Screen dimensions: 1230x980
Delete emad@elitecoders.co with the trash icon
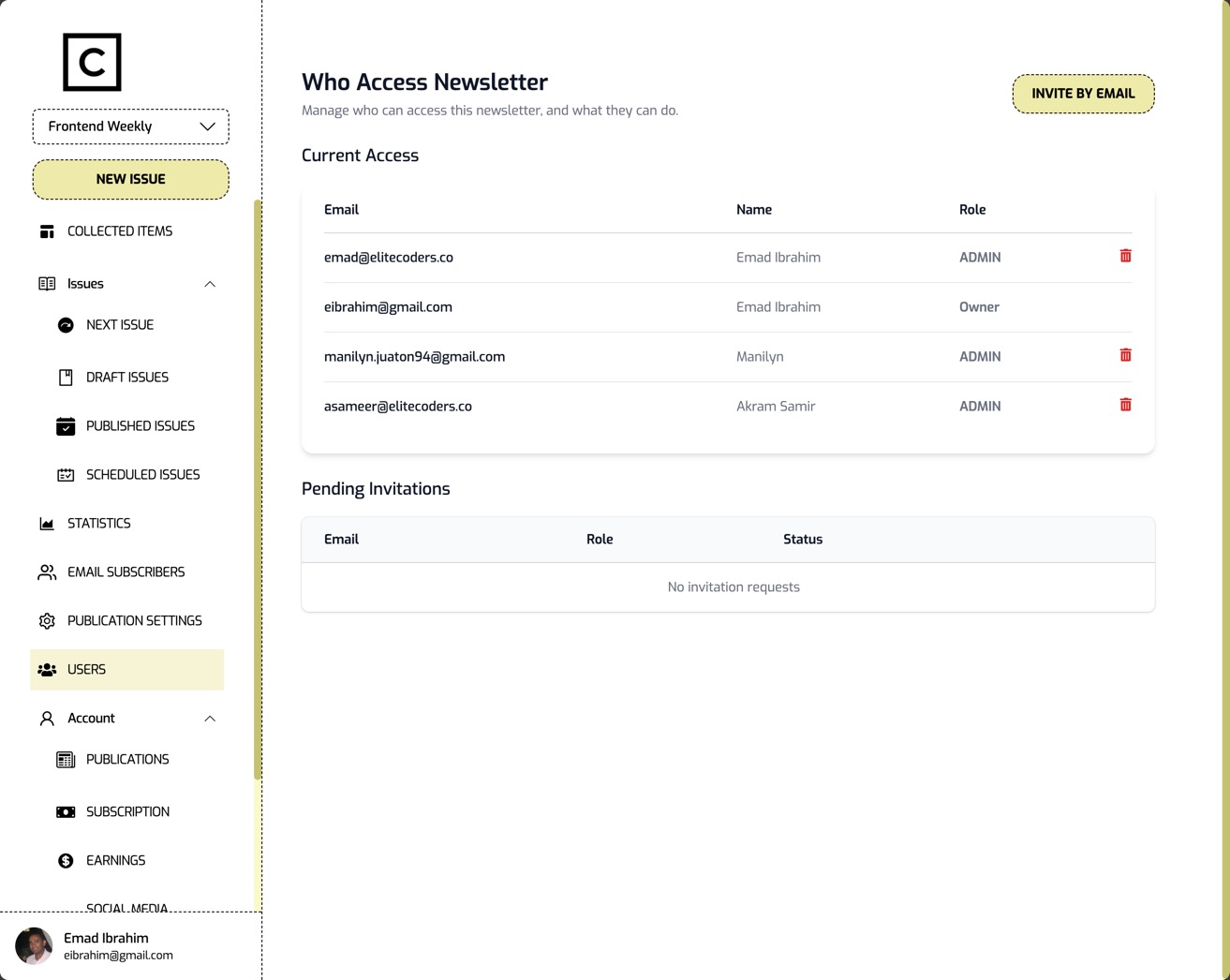tap(1125, 256)
